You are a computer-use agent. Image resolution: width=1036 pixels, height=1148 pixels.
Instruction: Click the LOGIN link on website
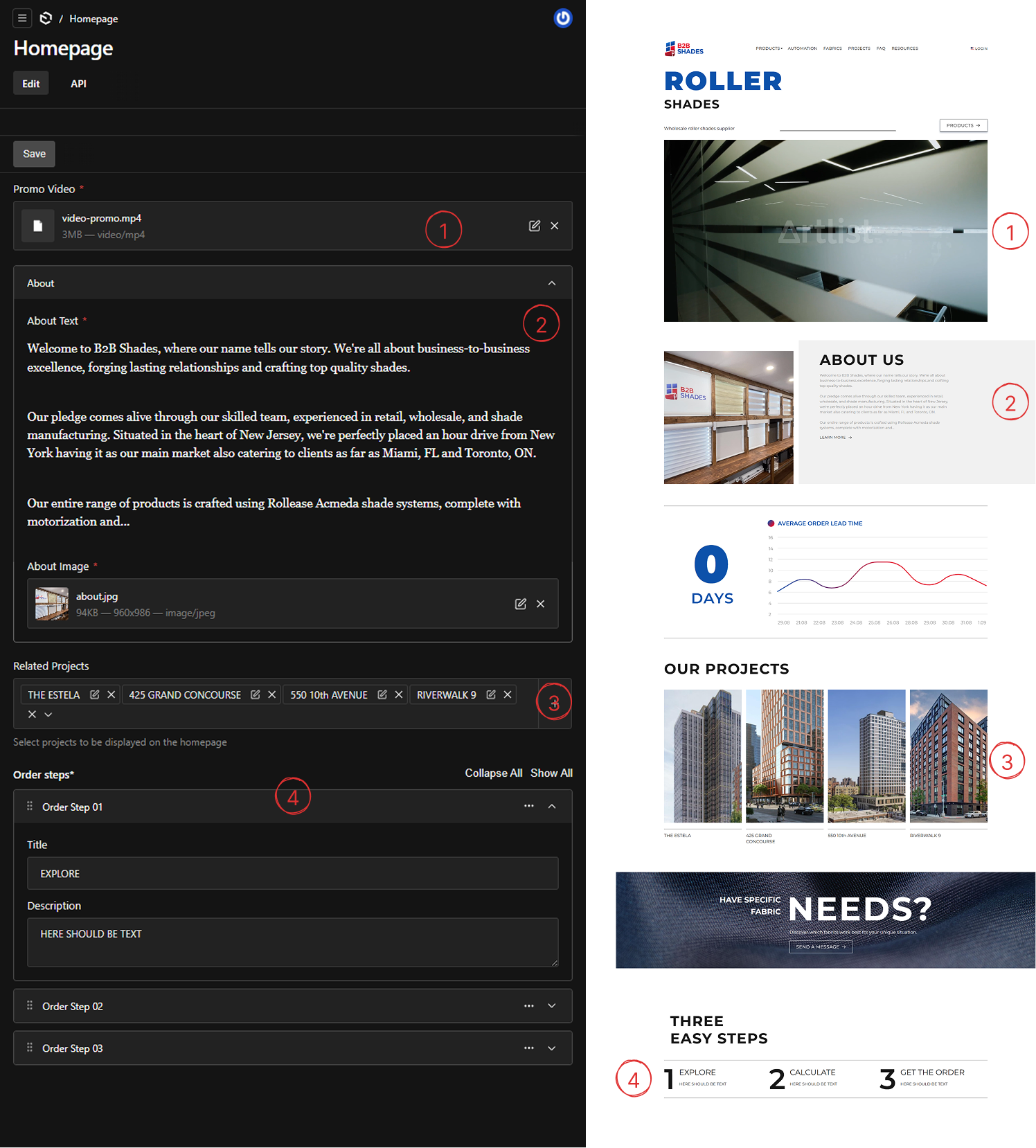[x=979, y=48]
